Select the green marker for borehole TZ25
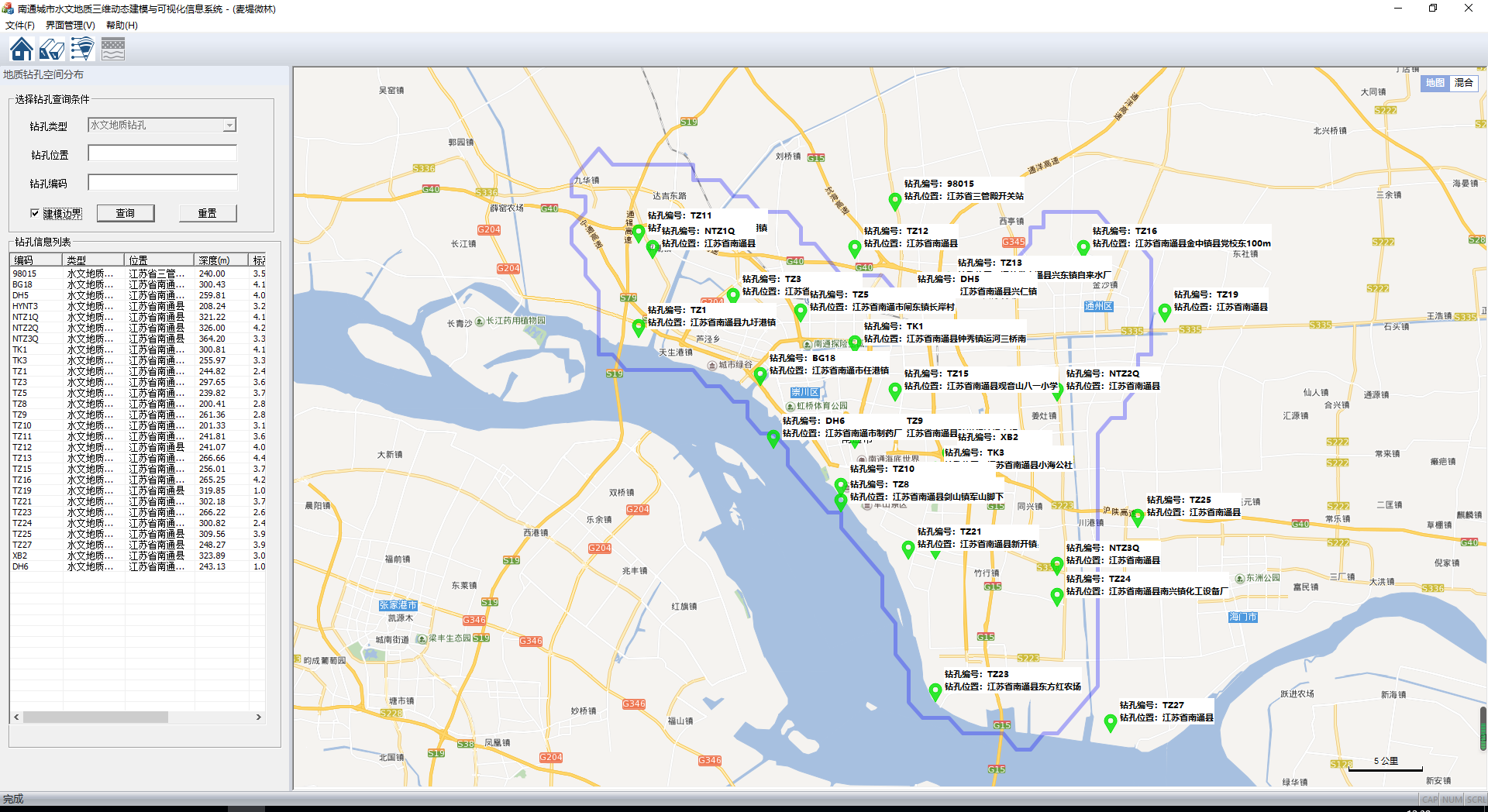The width and height of the screenshot is (1488, 812). [x=1137, y=518]
